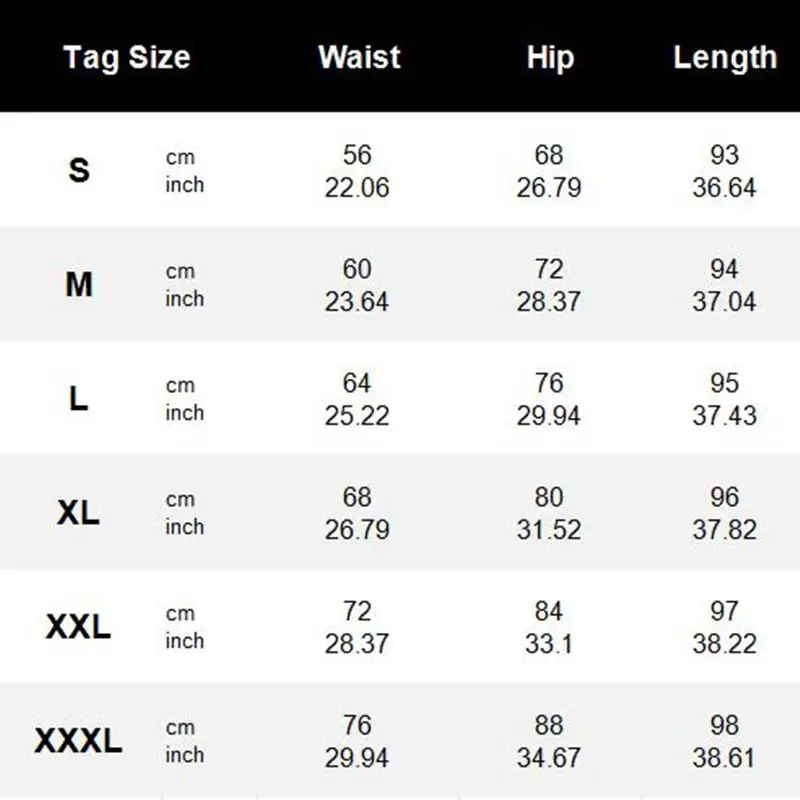The image size is (800, 800).
Task: Select the S size label
Action: point(79,171)
